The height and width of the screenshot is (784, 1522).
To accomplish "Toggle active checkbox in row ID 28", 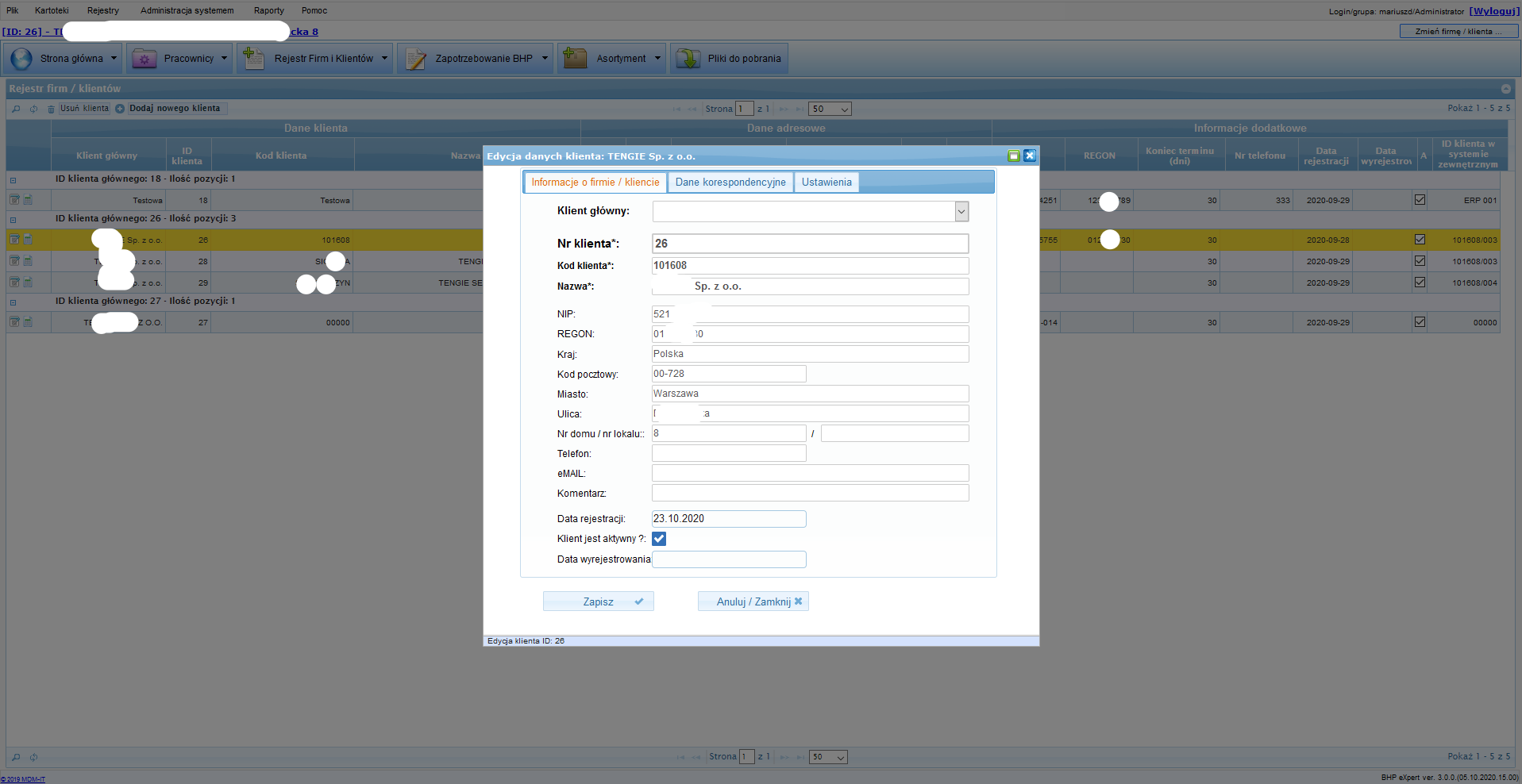I will point(1420,261).
